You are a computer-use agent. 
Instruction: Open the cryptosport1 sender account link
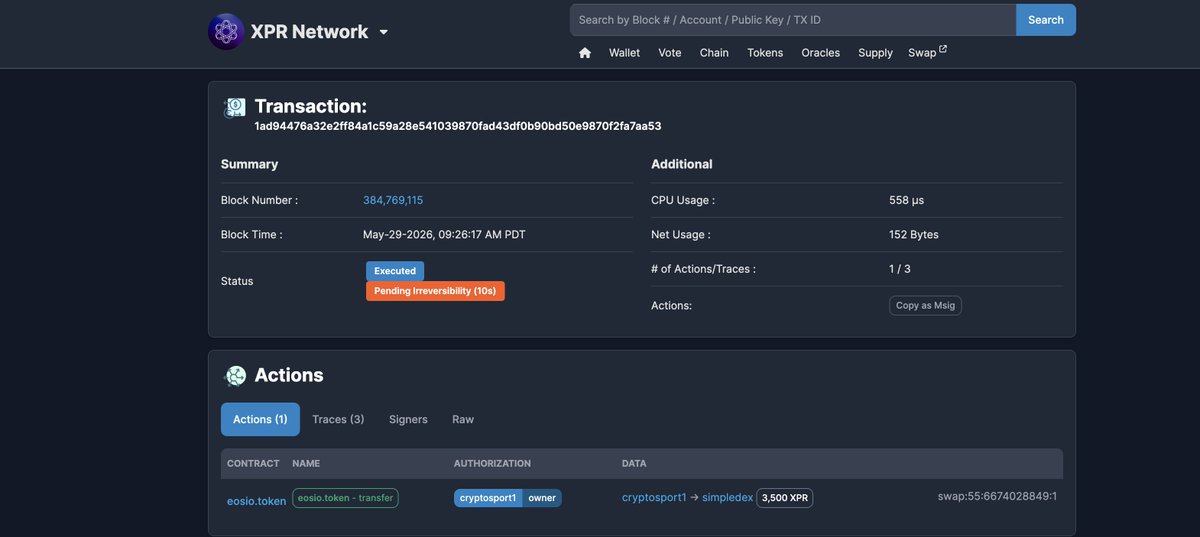pos(654,497)
